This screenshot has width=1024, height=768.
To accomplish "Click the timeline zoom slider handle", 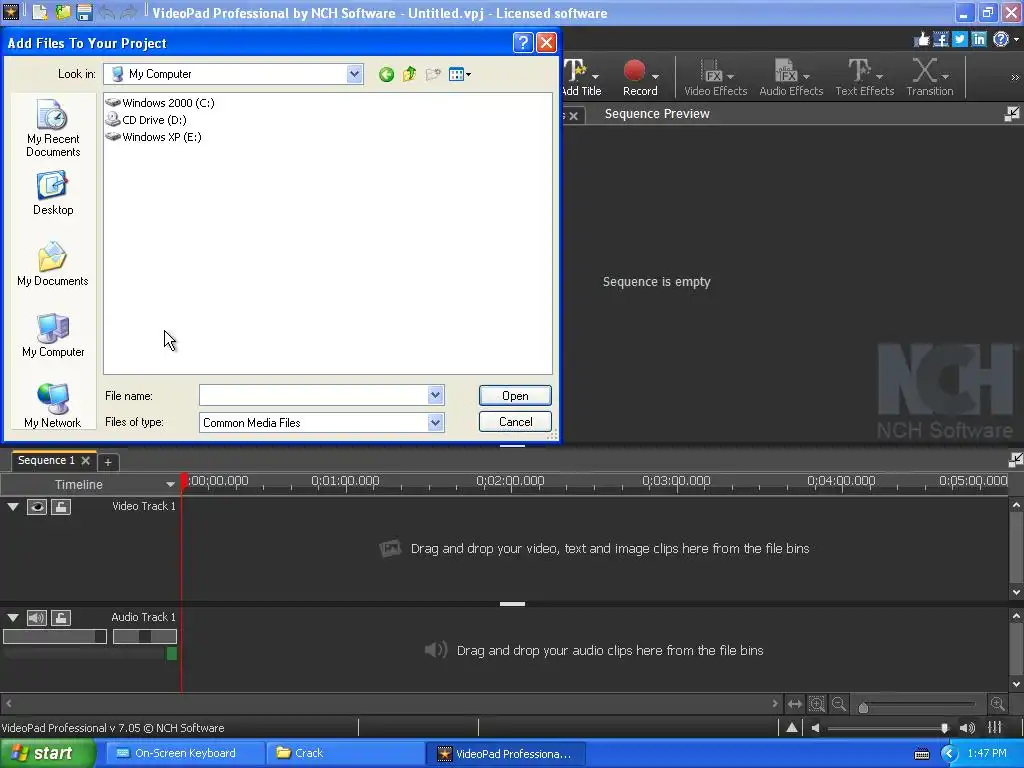I will tap(863, 707).
